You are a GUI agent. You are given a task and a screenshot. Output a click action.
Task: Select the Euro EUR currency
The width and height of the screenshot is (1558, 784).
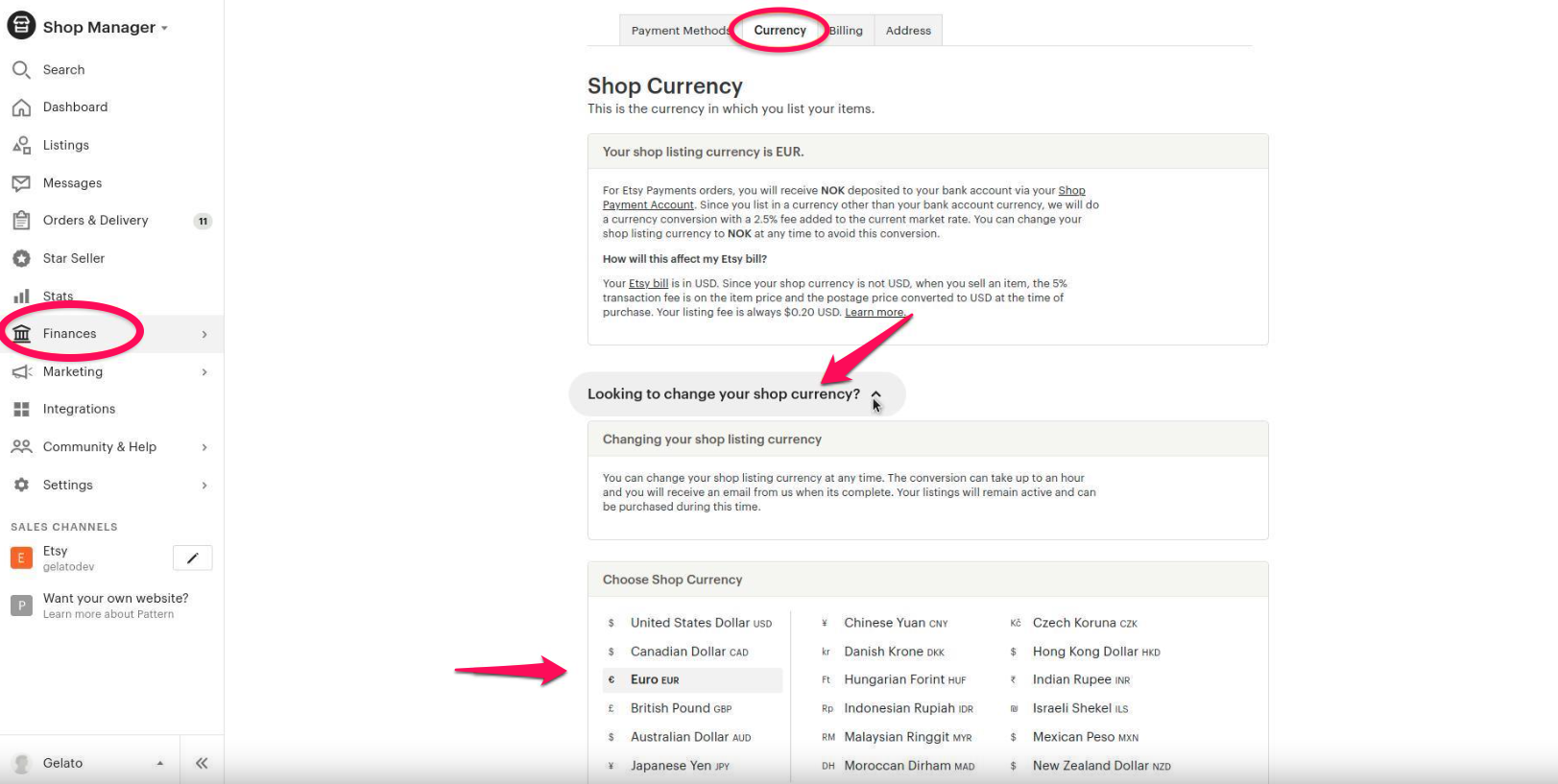pyautogui.click(x=692, y=679)
